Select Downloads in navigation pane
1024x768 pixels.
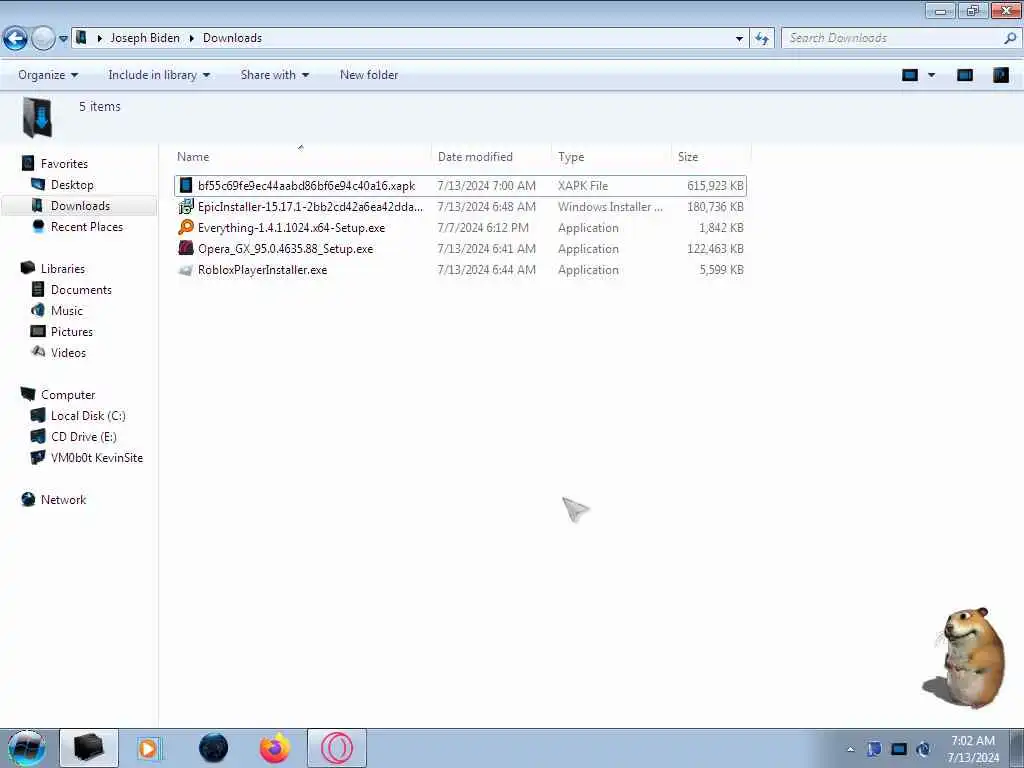tap(80, 206)
